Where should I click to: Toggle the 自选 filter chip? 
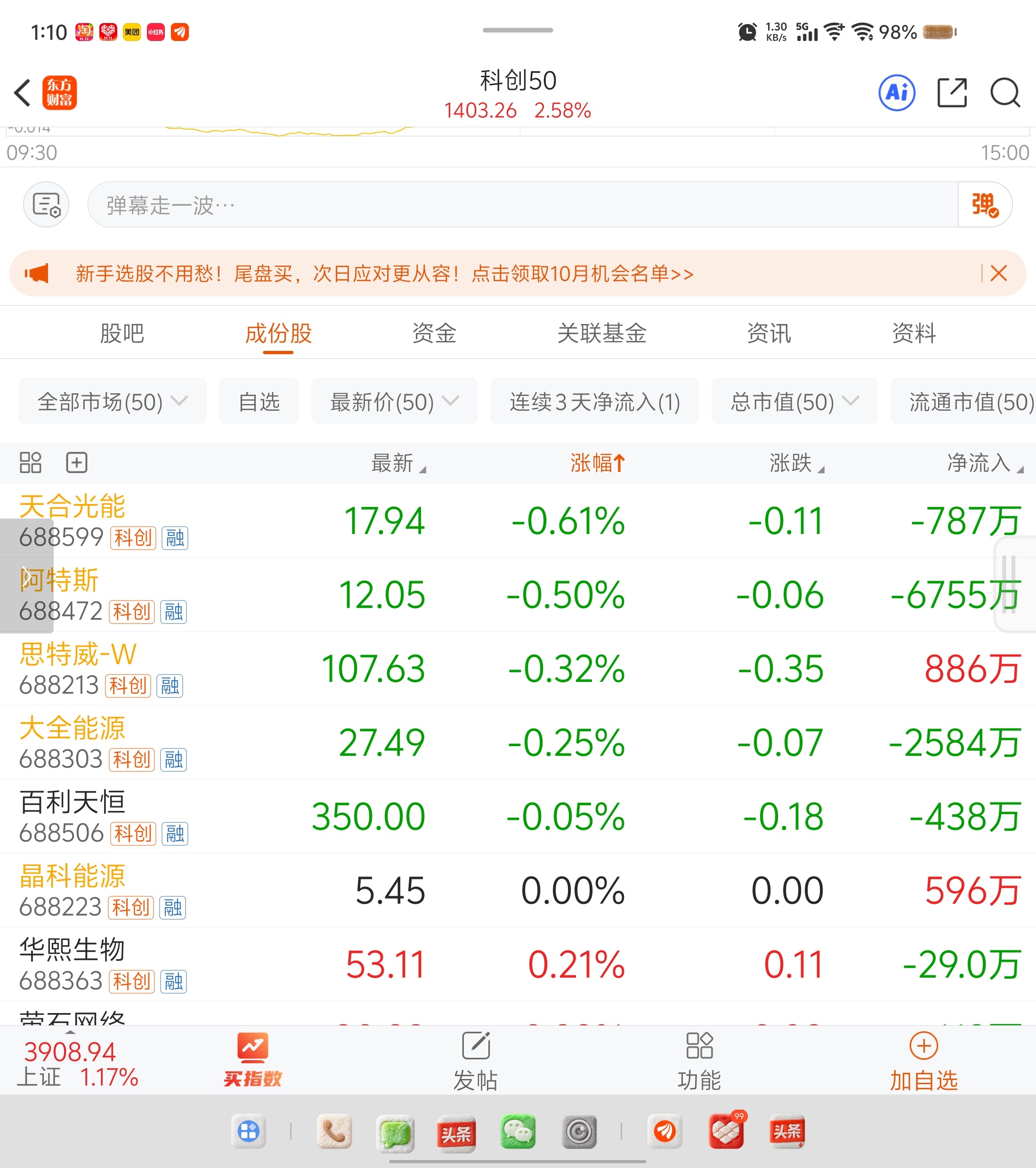(259, 401)
